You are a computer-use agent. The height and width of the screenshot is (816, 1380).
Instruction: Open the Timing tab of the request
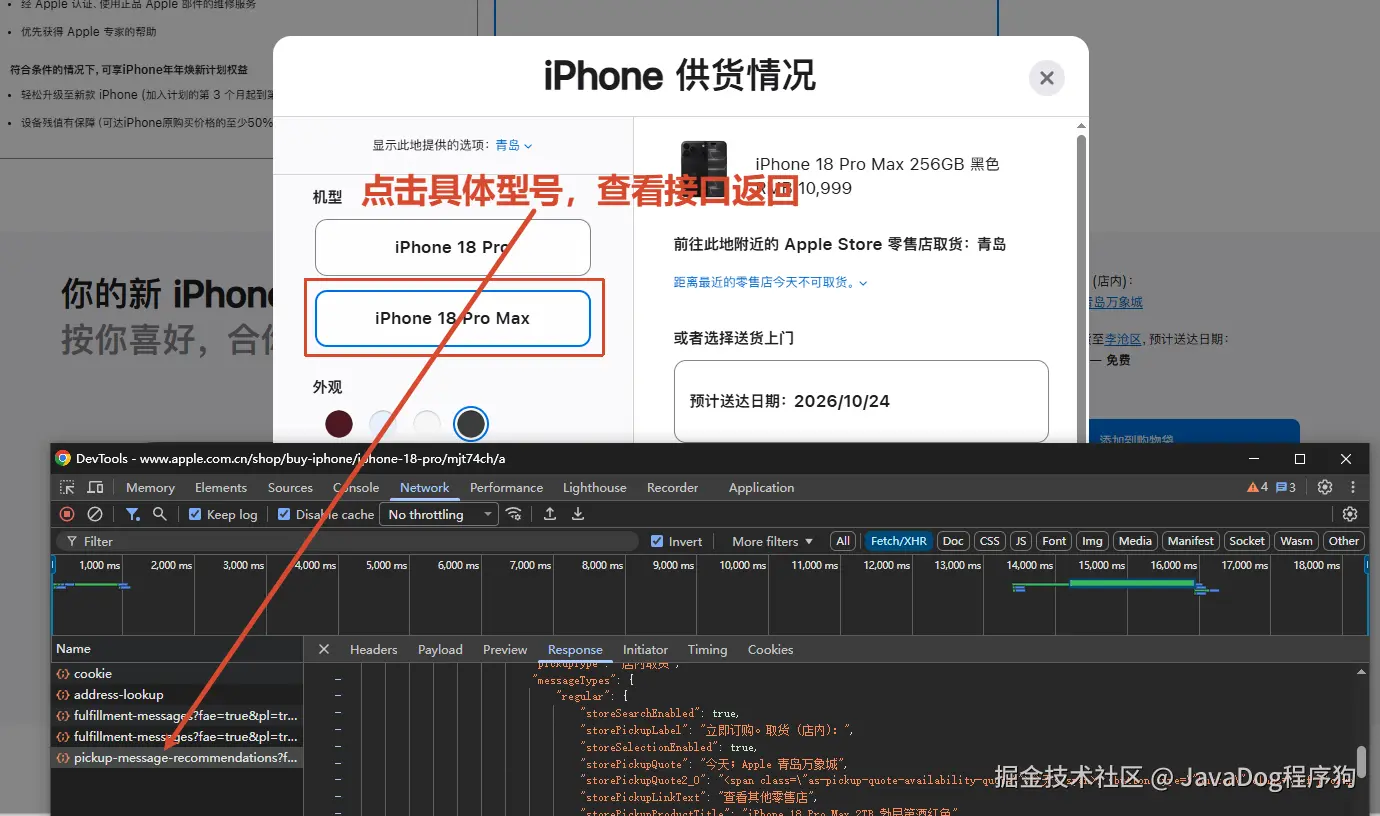coord(707,649)
